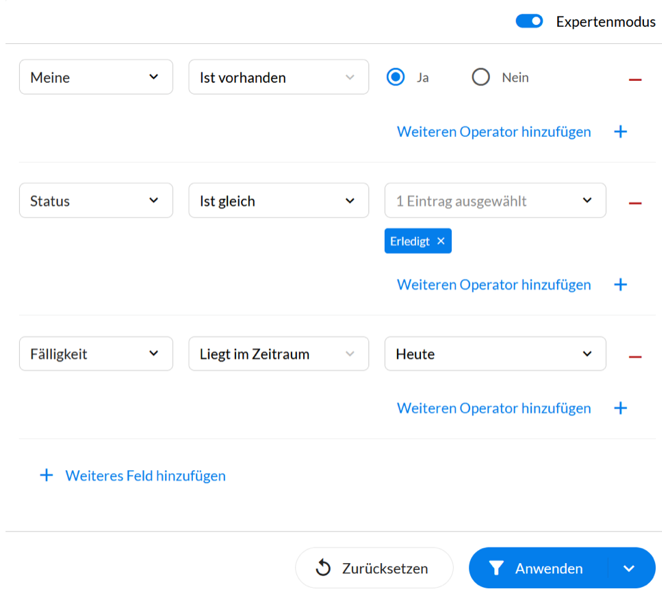Apply filter with Anwenden button
This screenshot has height=592, width=662.
[x=538, y=568]
